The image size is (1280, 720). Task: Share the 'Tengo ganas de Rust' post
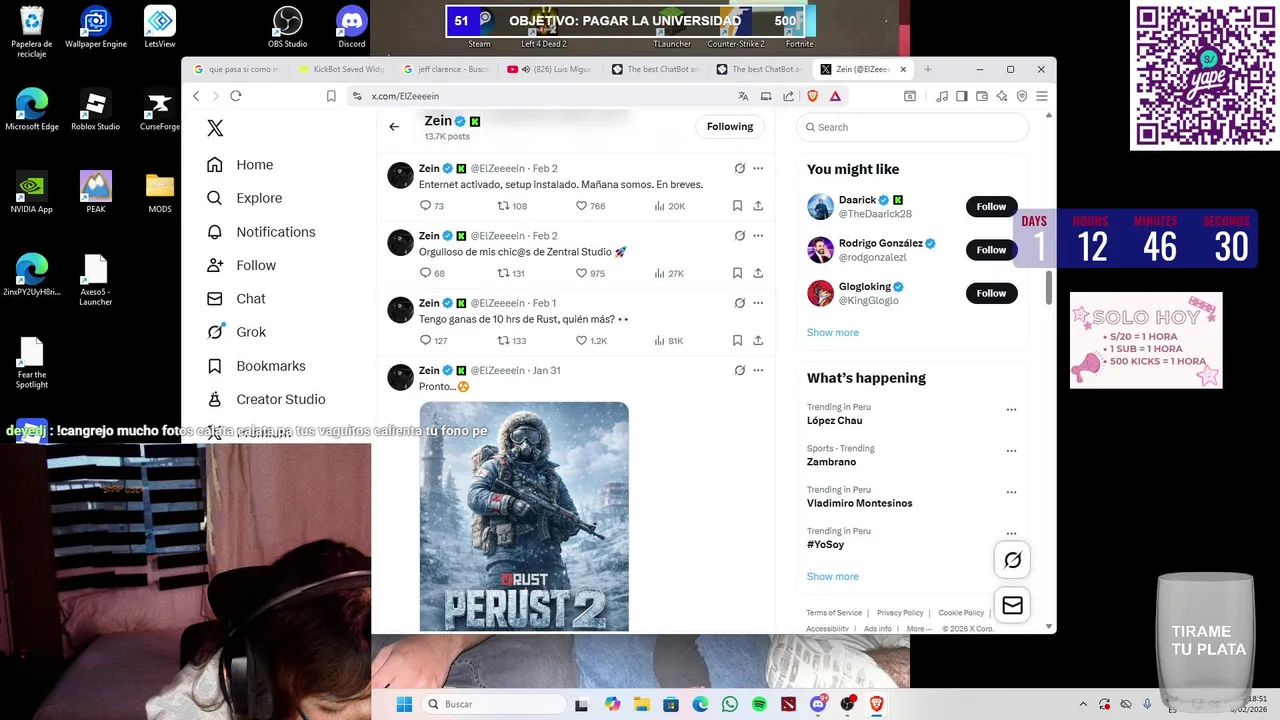758,341
